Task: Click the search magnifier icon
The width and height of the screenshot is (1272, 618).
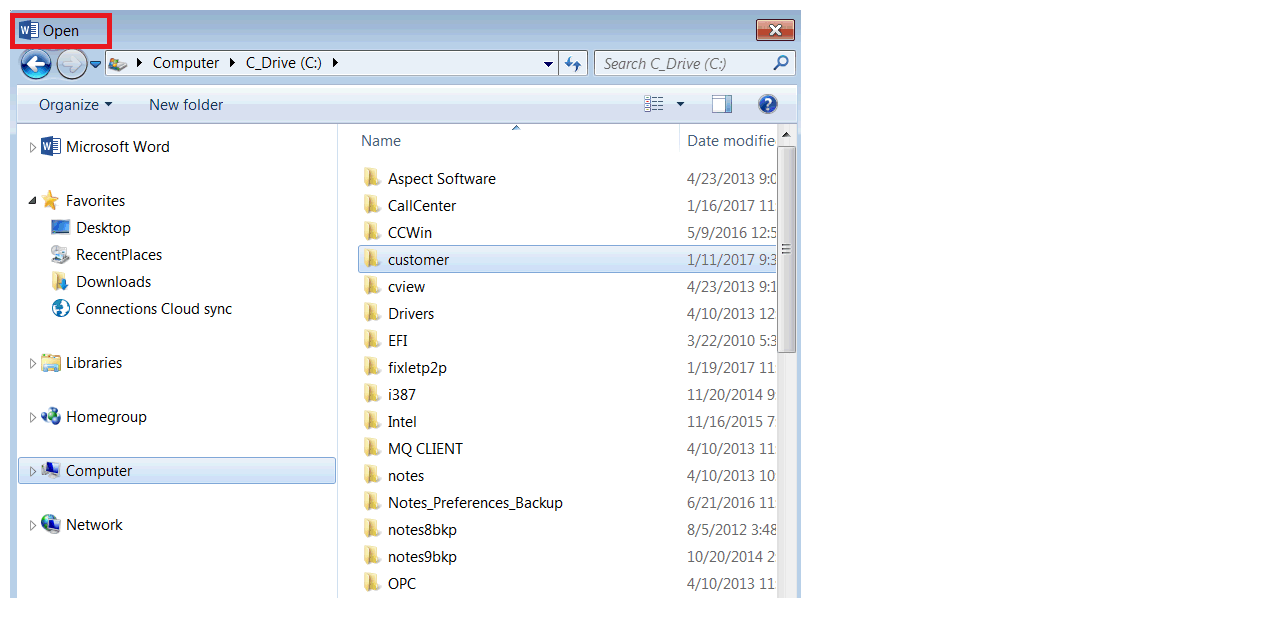Action: tap(781, 63)
